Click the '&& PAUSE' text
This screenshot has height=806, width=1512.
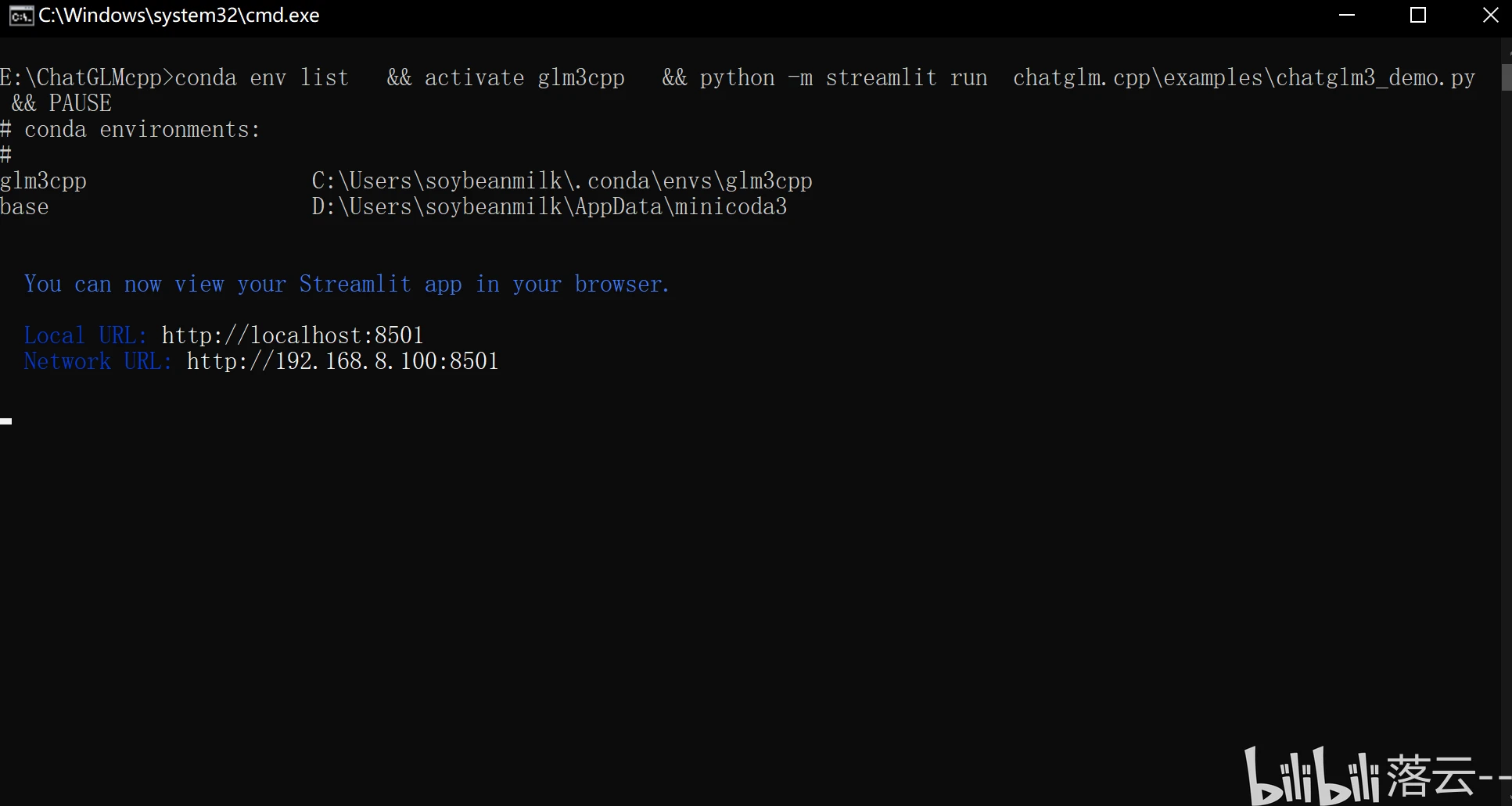coord(61,104)
